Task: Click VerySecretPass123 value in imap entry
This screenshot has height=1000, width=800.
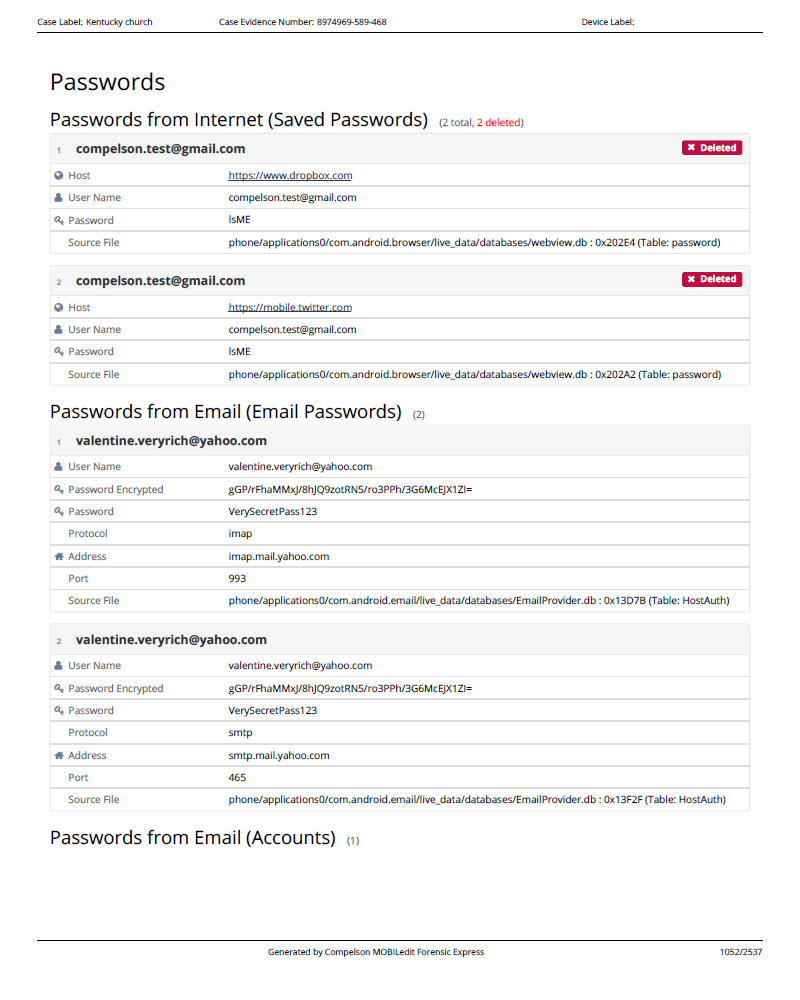Action: (273, 511)
